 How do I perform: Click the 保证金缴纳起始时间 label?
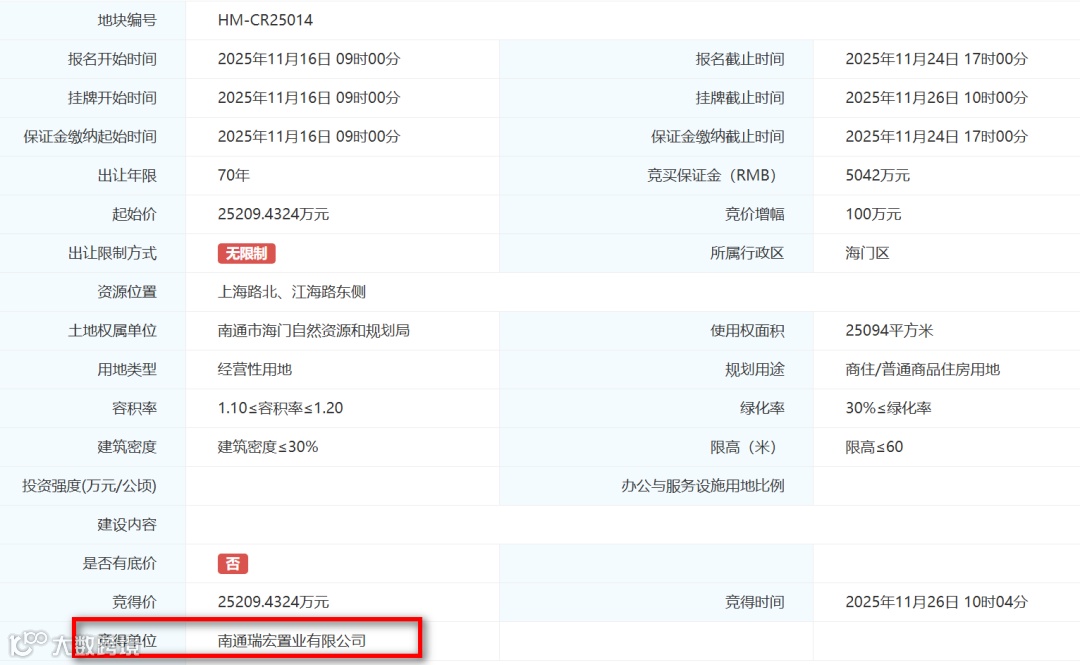(x=90, y=136)
